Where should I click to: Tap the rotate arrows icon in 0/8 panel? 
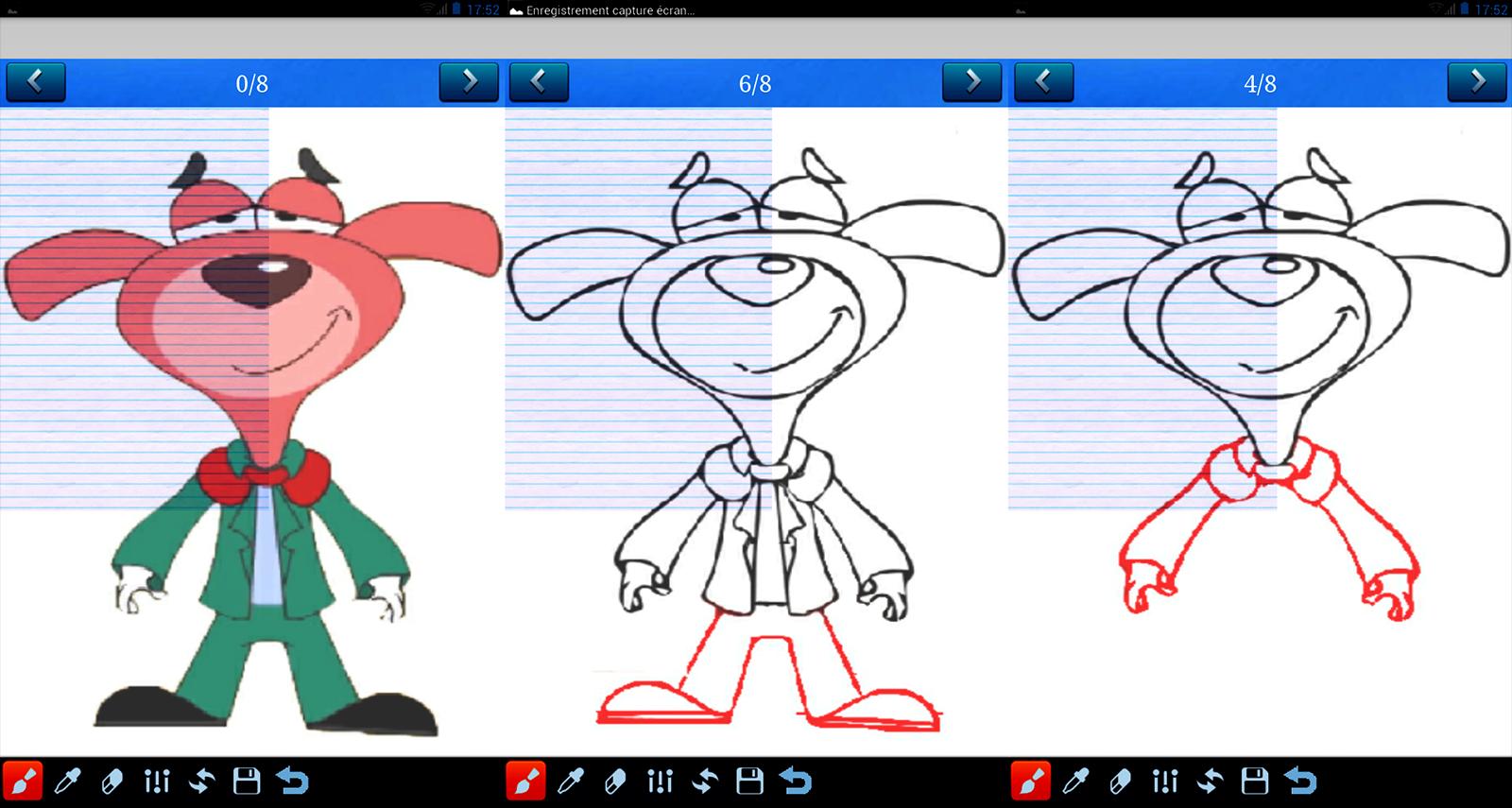201,782
